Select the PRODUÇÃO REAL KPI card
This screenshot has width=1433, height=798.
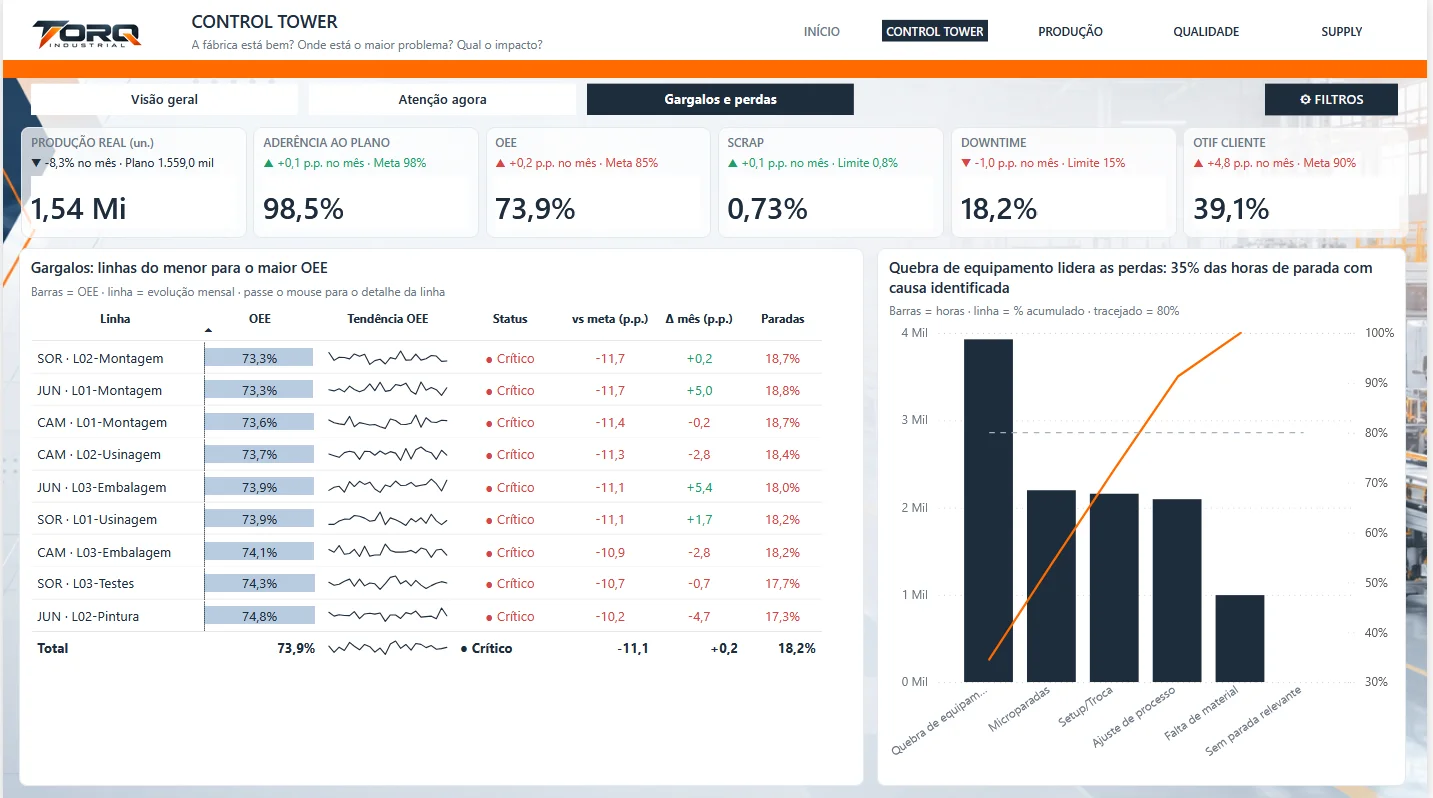click(x=134, y=182)
